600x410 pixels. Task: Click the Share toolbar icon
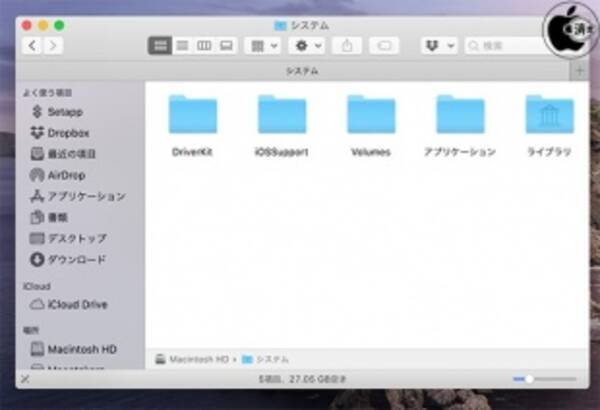click(347, 46)
